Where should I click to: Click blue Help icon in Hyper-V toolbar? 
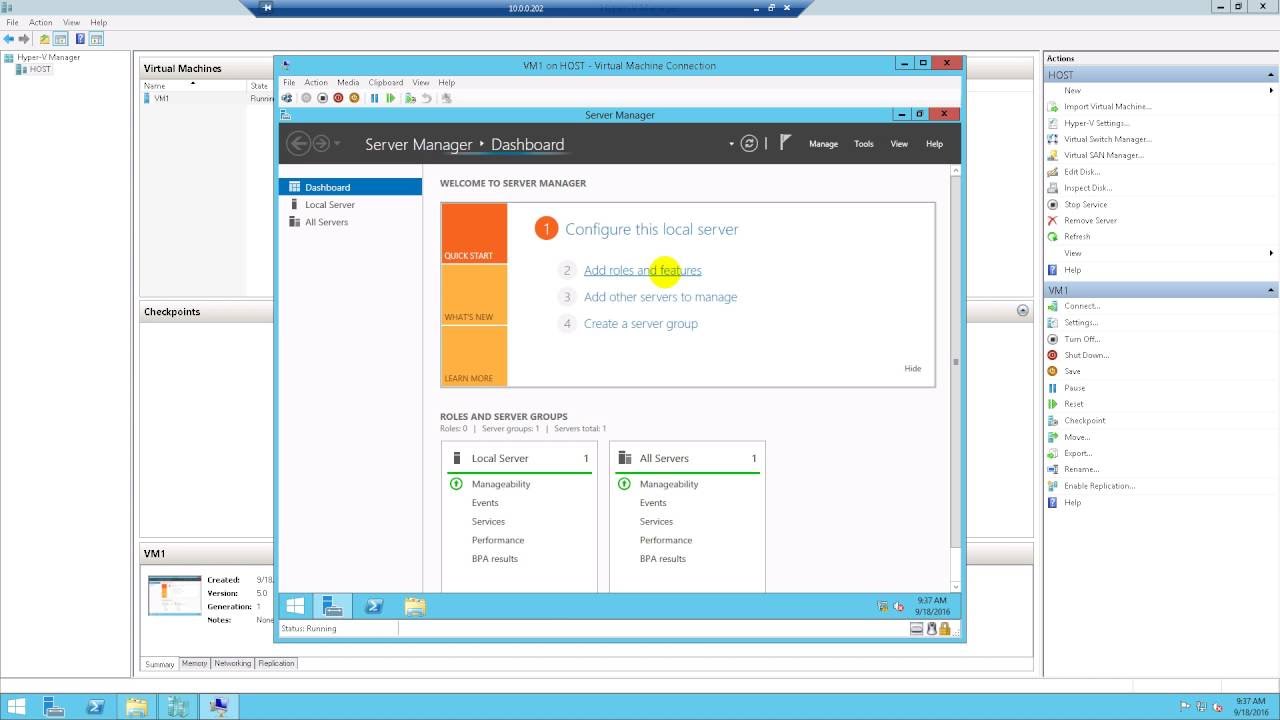(80, 39)
